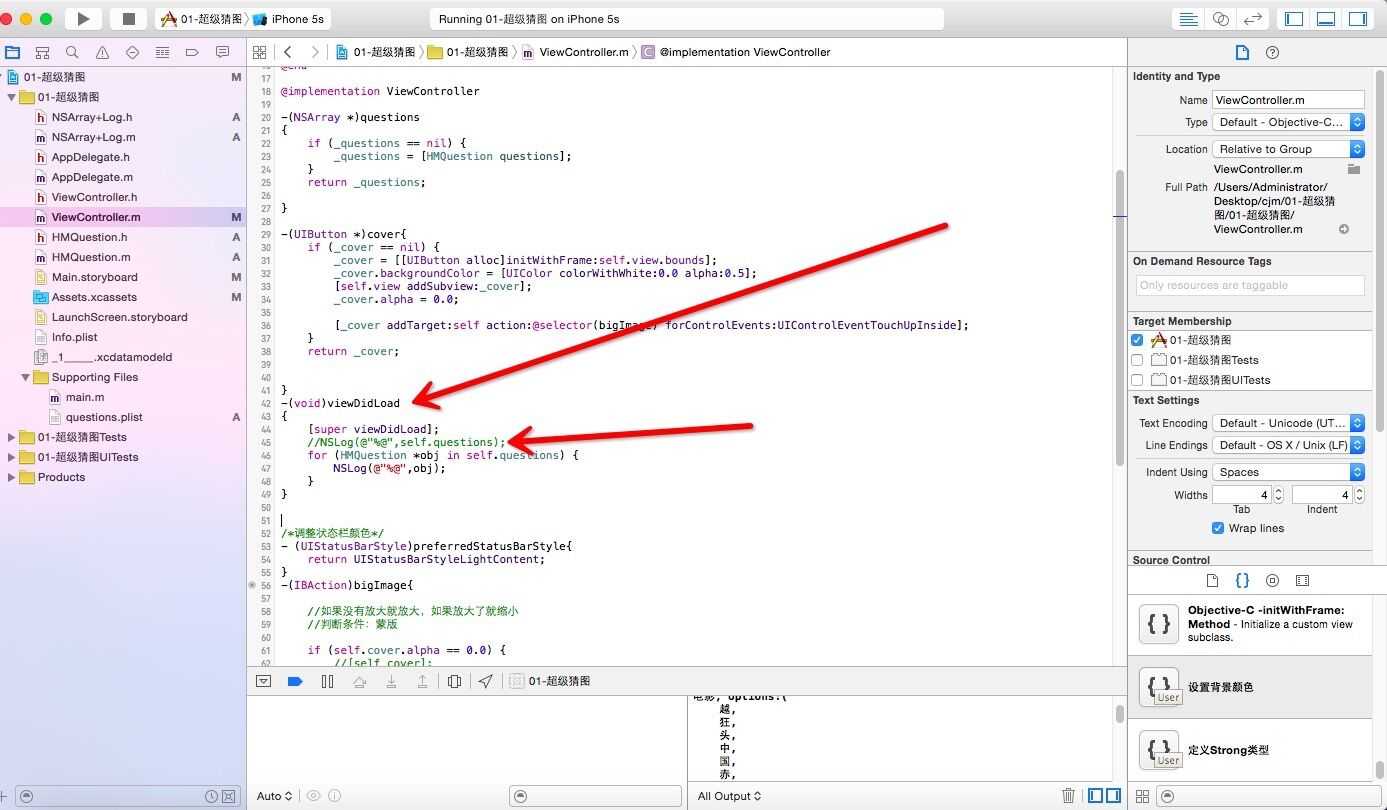Hide the navigator pane

pyautogui.click(x=1294, y=19)
